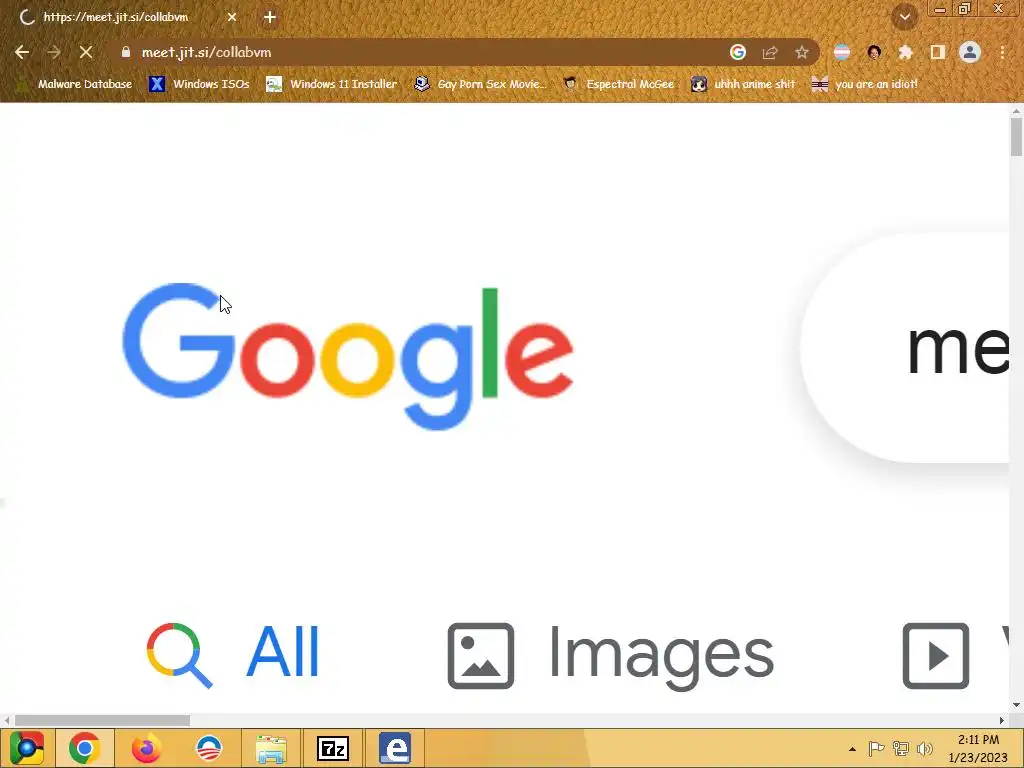Open the taskbar clock and date
This screenshot has width=1024, height=768.
click(978, 748)
